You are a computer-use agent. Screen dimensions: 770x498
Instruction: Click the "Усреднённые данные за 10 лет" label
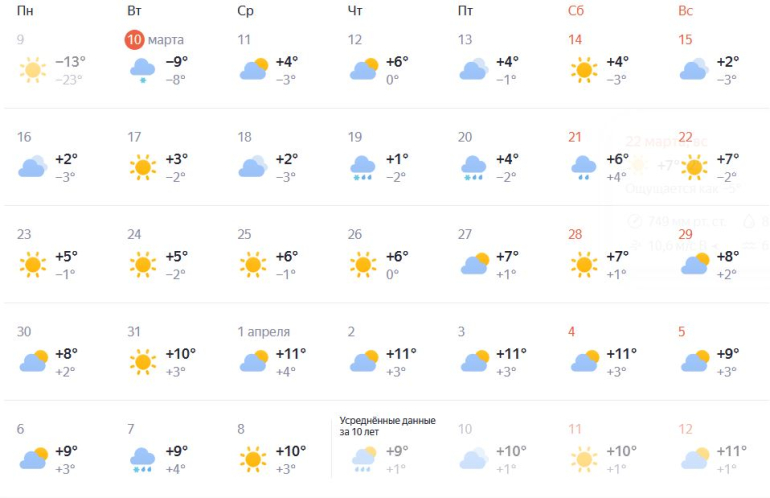[387, 427]
